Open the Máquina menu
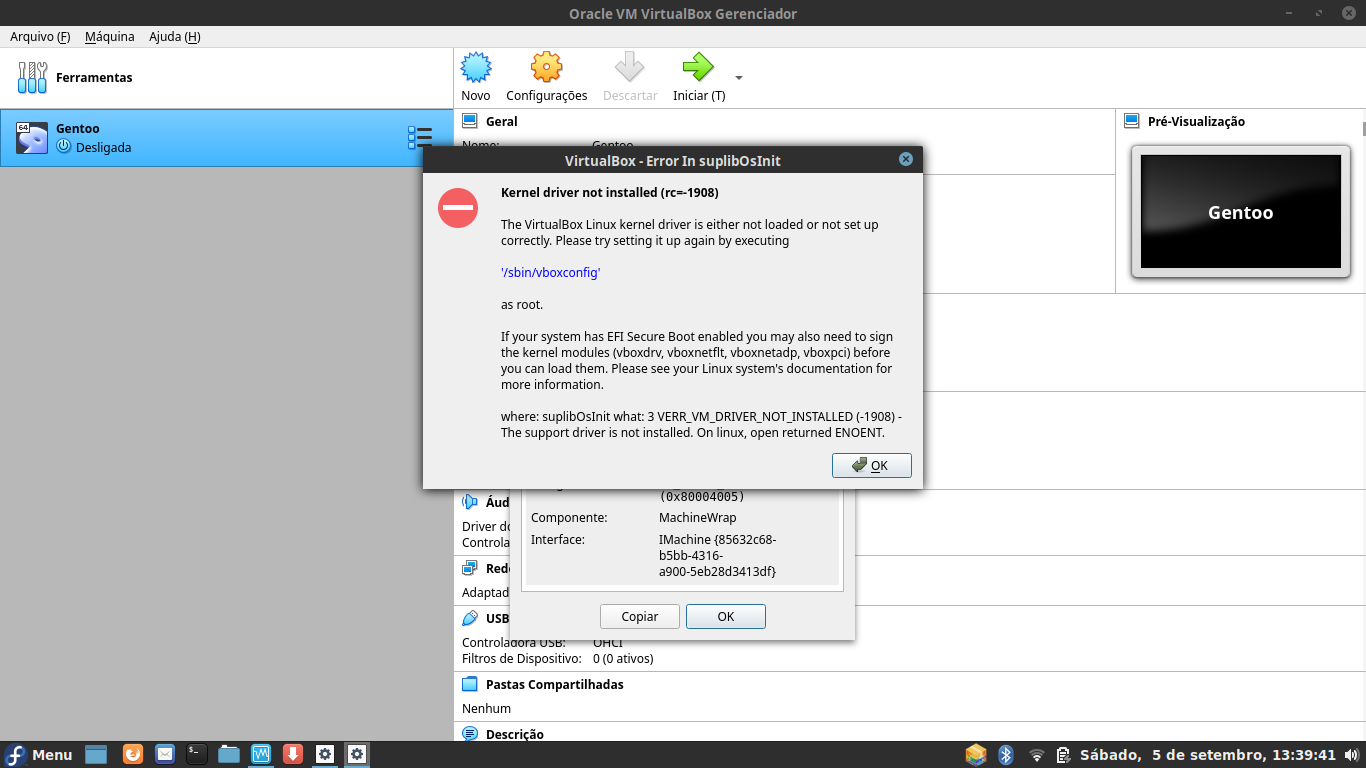The height and width of the screenshot is (768, 1366). (x=110, y=37)
